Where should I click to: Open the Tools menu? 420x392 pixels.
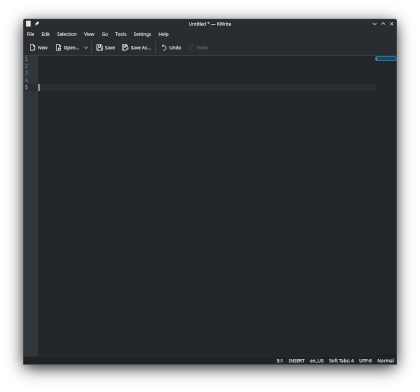(x=121, y=34)
